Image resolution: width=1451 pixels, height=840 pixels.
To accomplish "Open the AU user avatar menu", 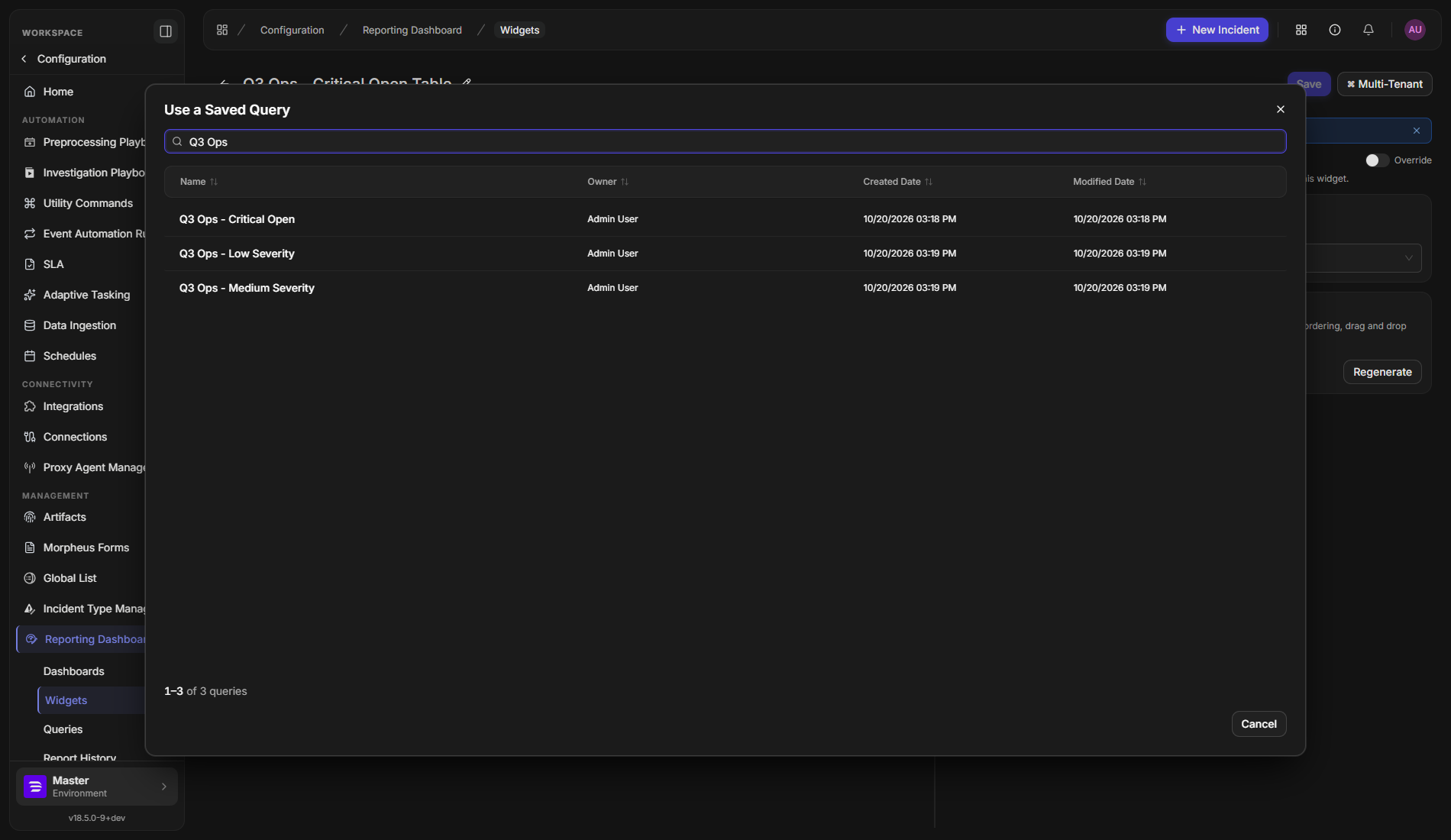I will 1415,30.
